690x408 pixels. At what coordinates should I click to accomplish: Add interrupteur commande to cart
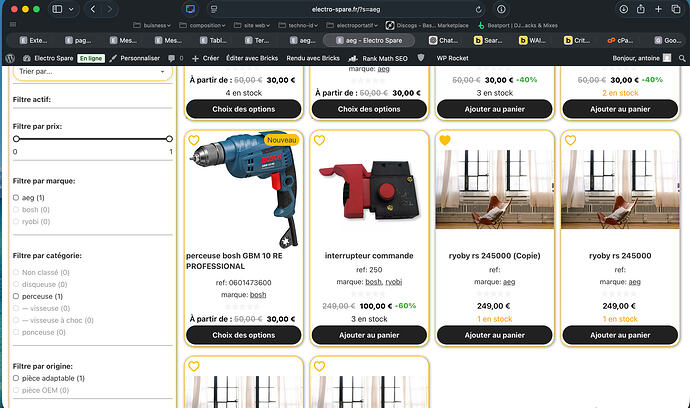tap(369, 335)
